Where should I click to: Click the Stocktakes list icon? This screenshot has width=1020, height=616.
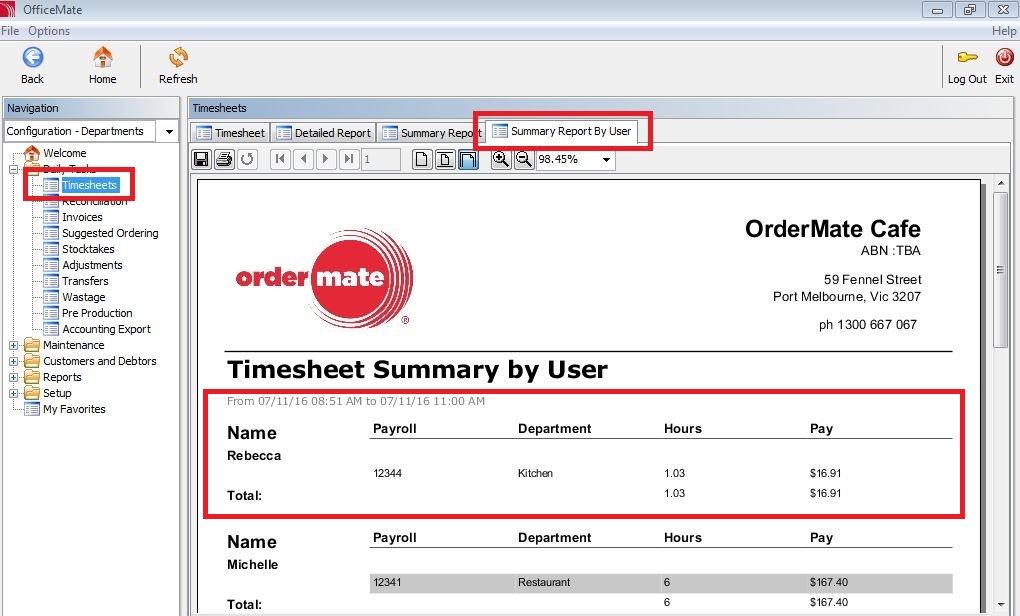51,249
